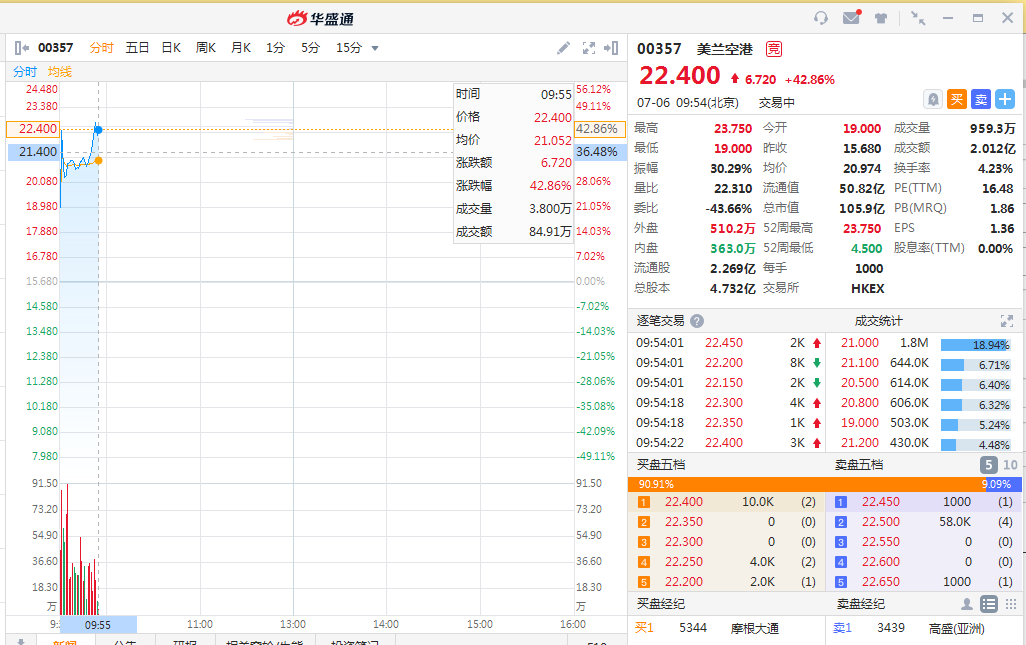Click help icon beside 逐笔交易
1026x645 pixels.
(697, 321)
